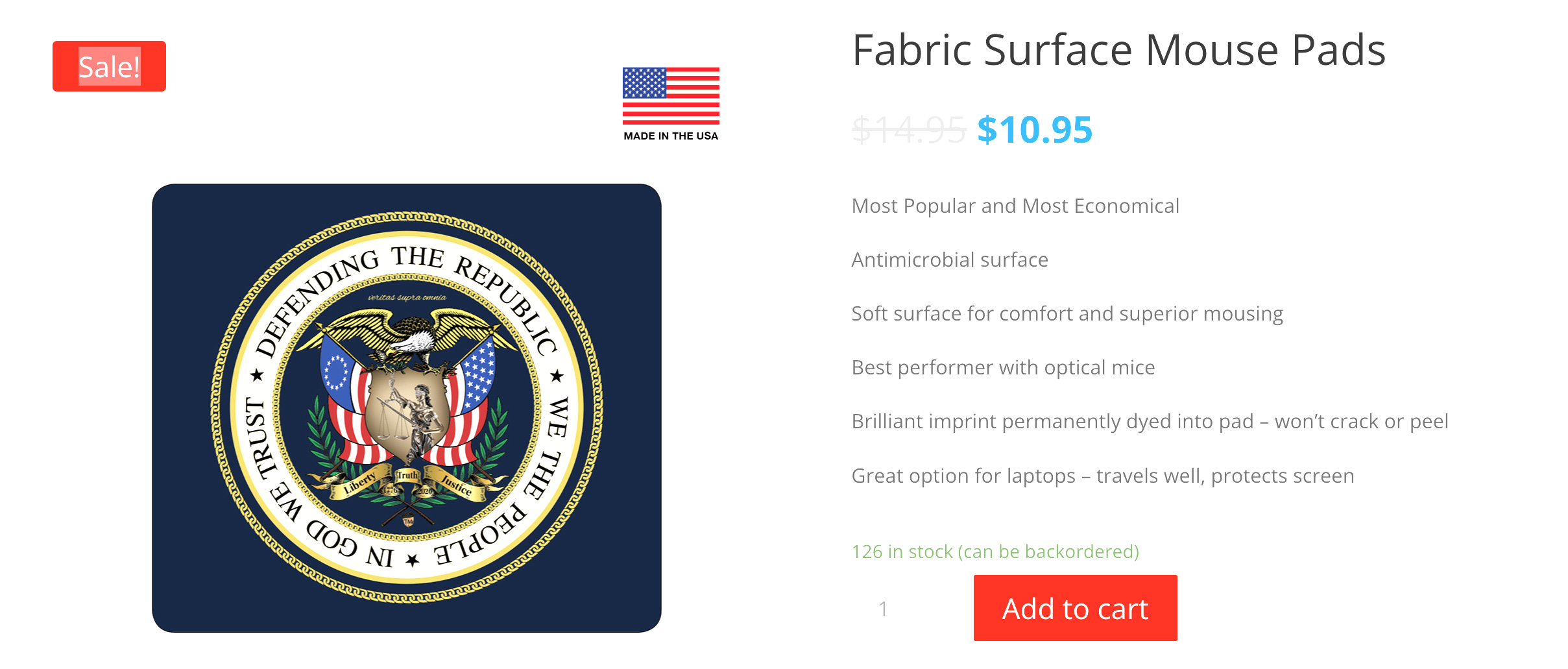Open the navy mouse pad product image
The height and width of the screenshot is (669, 1568).
407,408
